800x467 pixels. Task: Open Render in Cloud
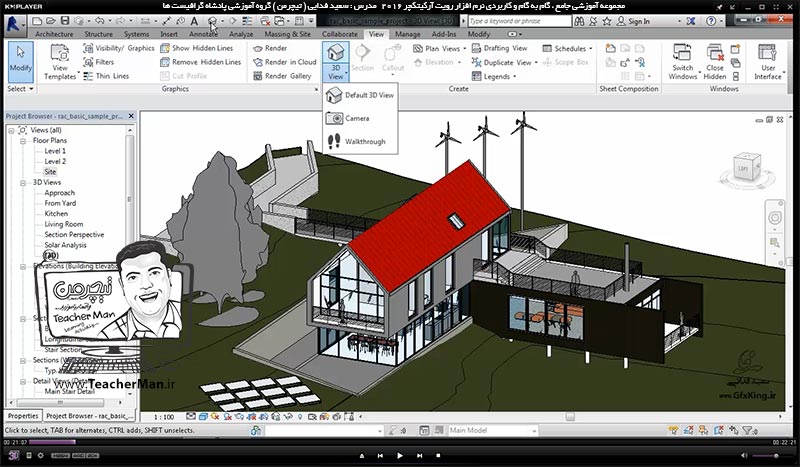point(285,62)
